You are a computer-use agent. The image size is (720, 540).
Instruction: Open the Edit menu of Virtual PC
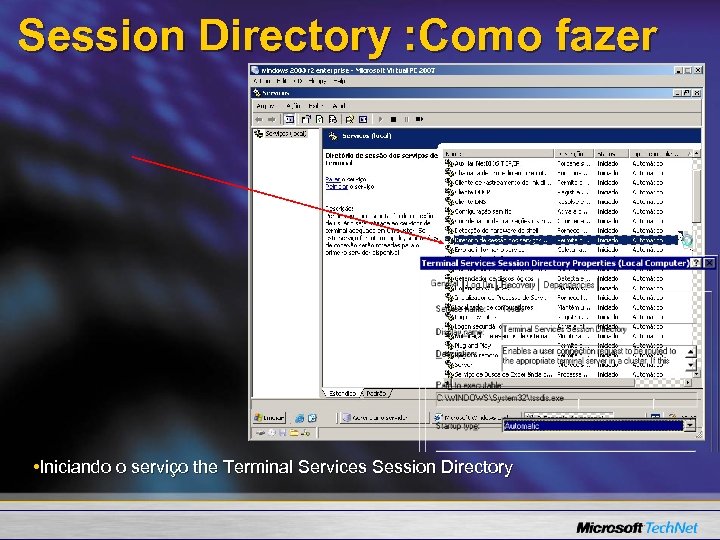(282, 81)
